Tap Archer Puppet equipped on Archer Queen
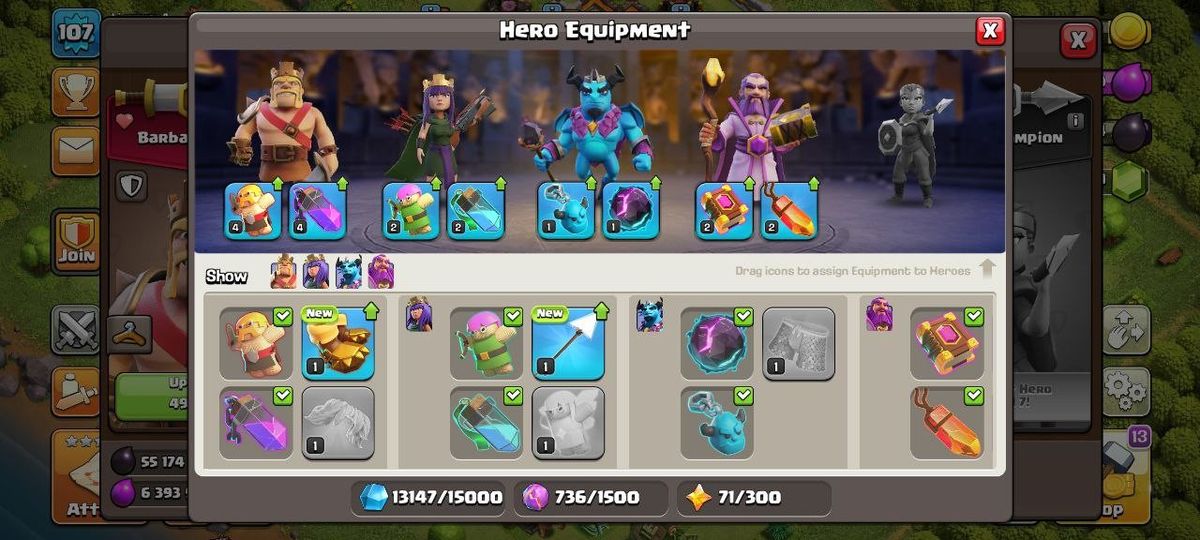The height and width of the screenshot is (540, 1200). (411, 211)
